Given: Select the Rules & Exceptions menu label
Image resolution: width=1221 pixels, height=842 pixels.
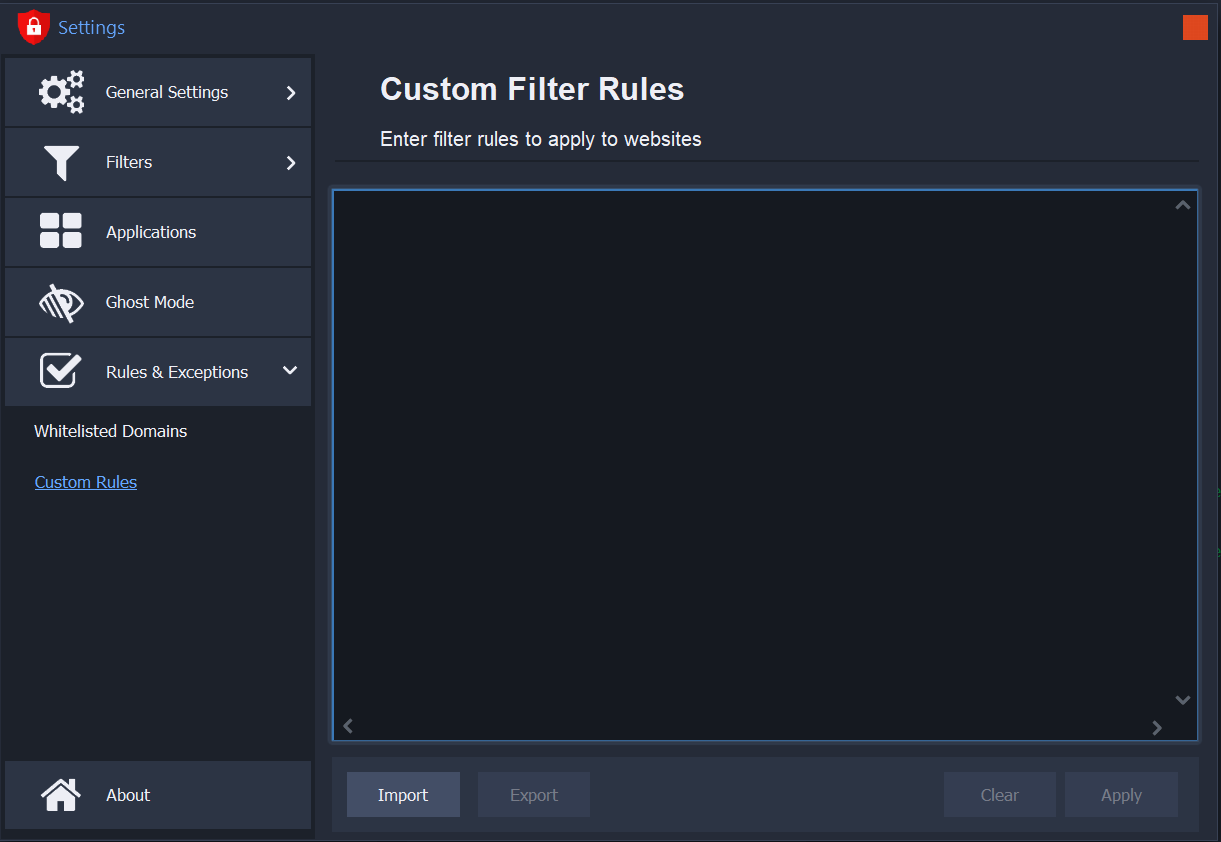Looking at the screenshot, I should coord(177,372).
